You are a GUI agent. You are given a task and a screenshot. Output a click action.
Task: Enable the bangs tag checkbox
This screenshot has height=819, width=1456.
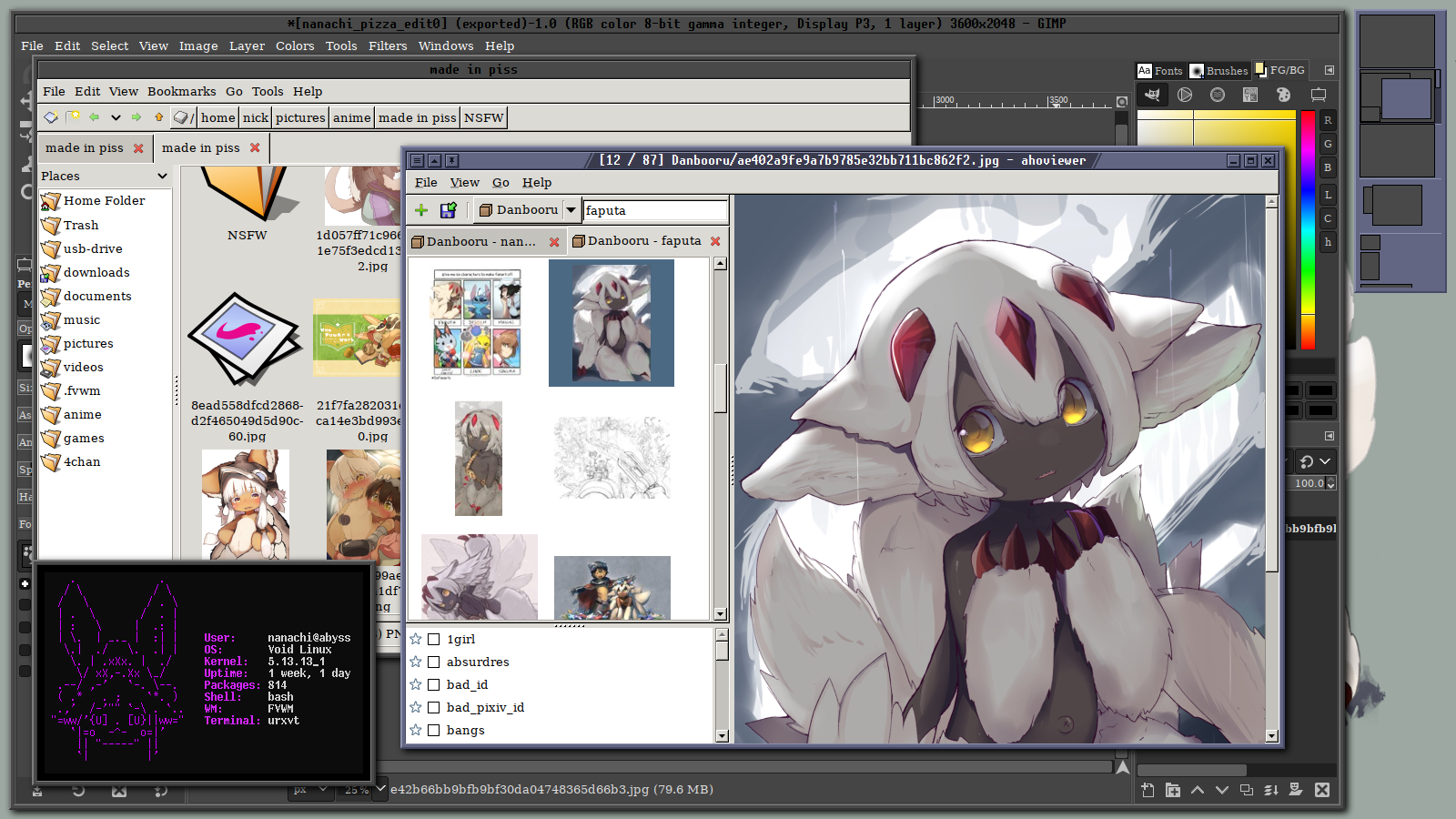click(x=434, y=730)
